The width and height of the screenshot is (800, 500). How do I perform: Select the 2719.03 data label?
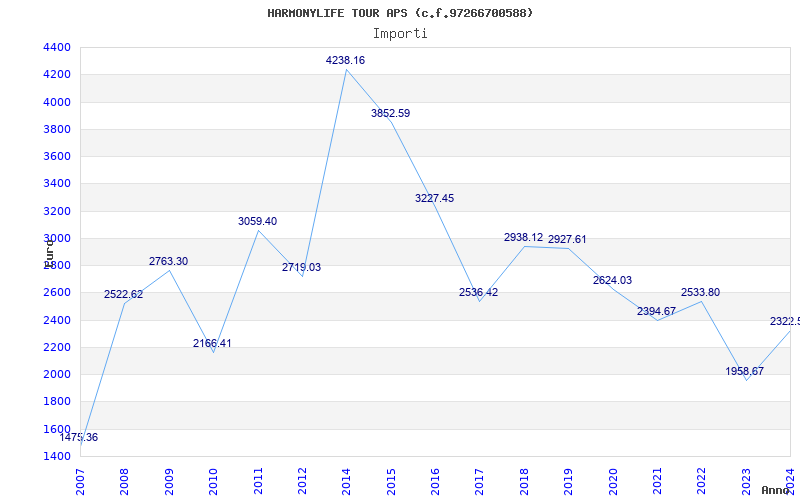pos(302,267)
